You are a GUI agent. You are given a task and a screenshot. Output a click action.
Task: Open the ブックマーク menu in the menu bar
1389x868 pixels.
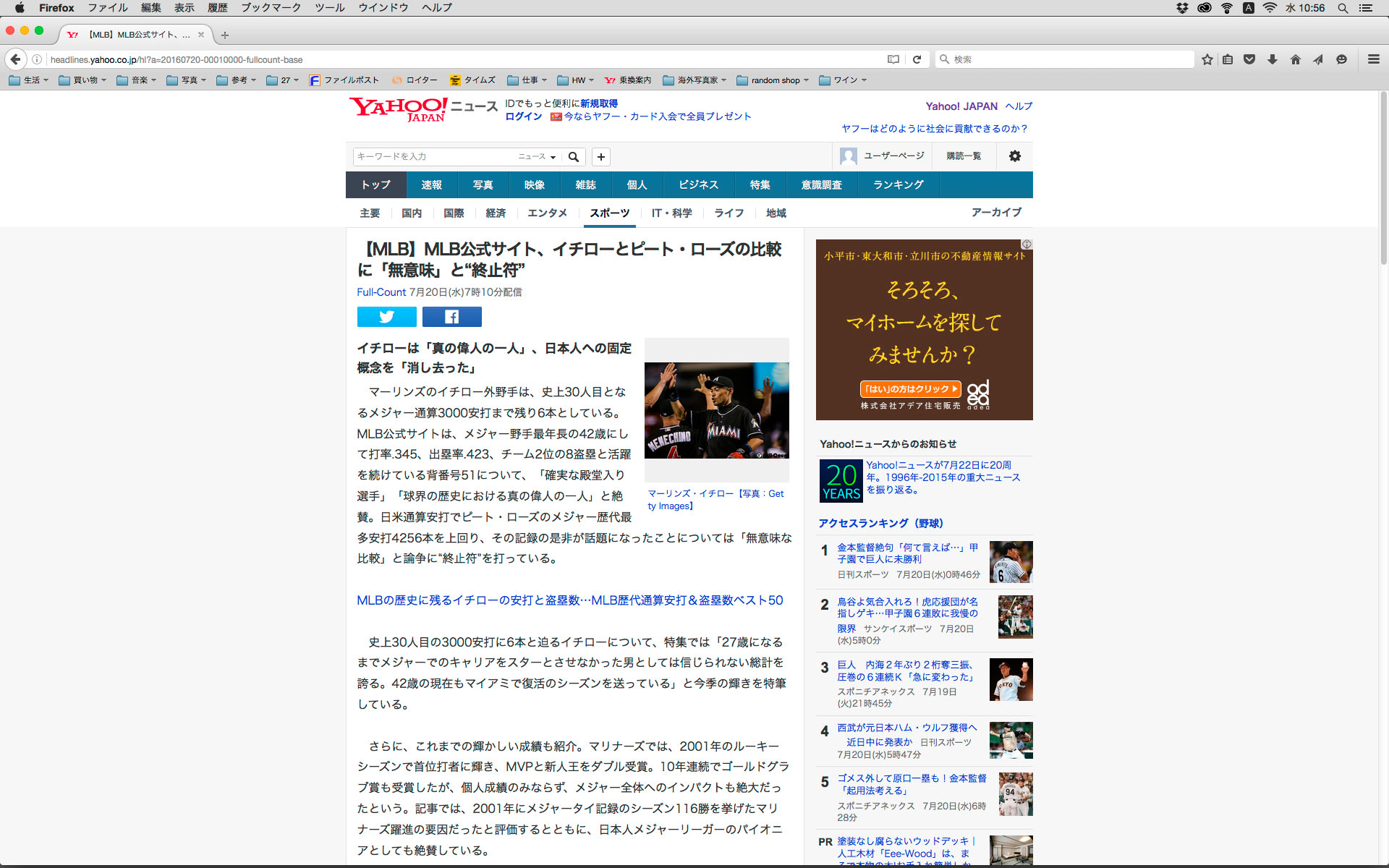pos(271,8)
